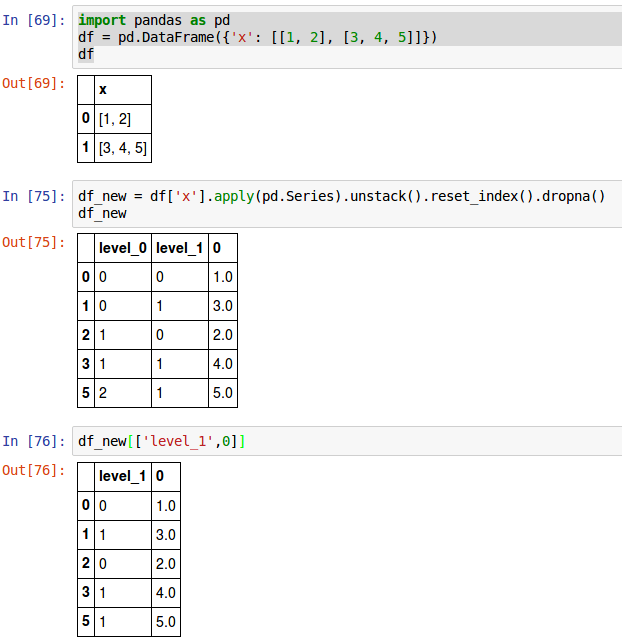Click the [3, 4, 5] cell in Out[69] table
622x644 pixels.
pyautogui.click(x=123, y=148)
